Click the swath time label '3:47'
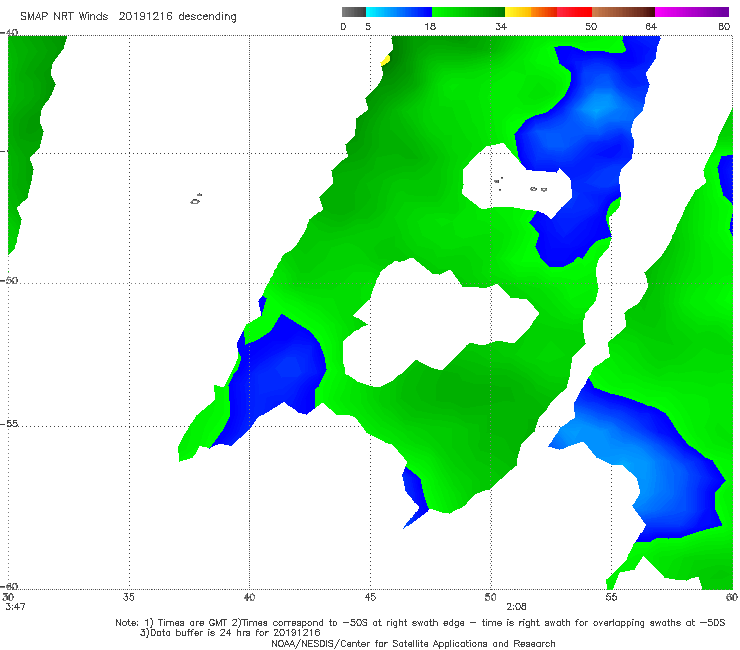 coord(15,607)
